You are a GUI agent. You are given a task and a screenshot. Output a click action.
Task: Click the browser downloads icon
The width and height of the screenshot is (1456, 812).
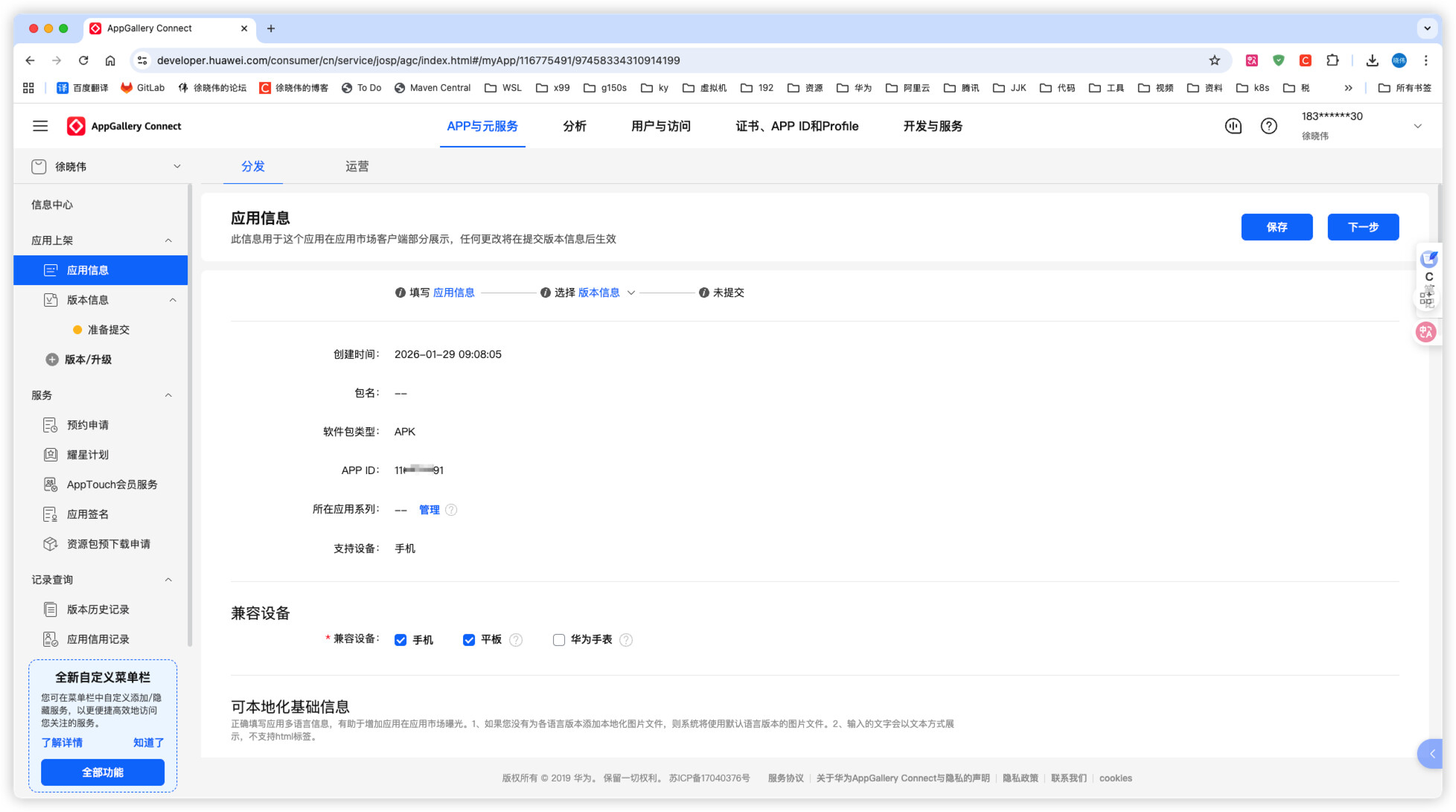[1372, 60]
